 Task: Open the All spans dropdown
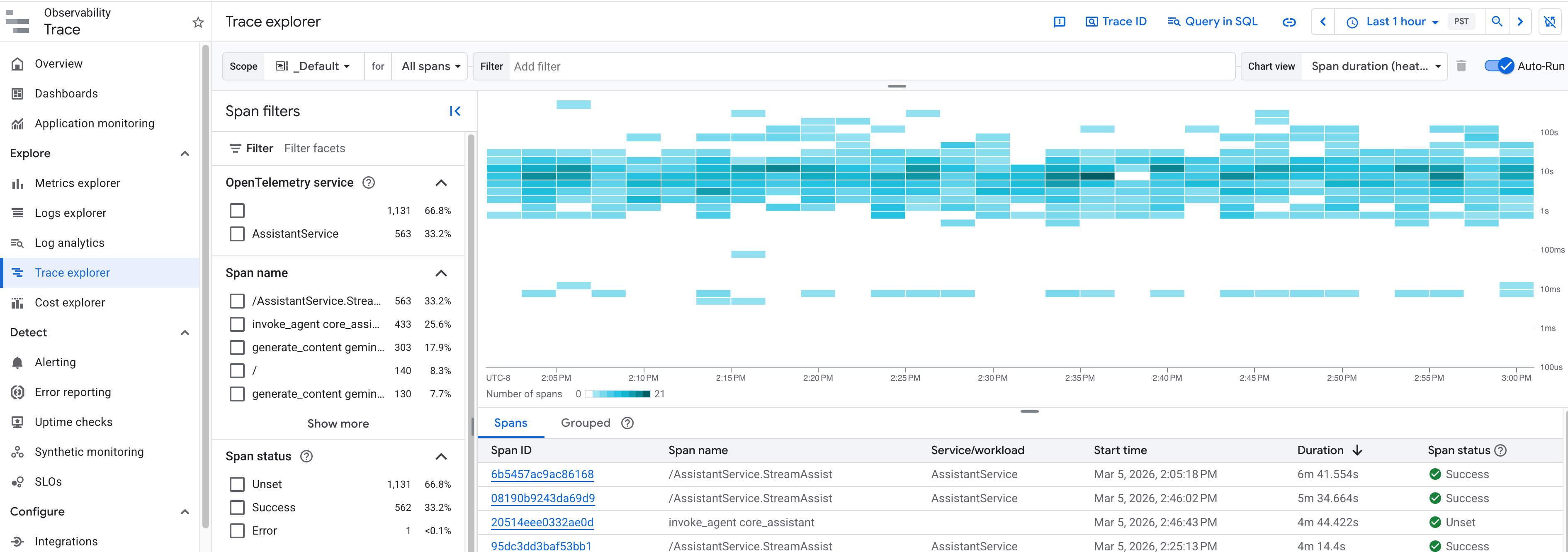tap(430, 66)
